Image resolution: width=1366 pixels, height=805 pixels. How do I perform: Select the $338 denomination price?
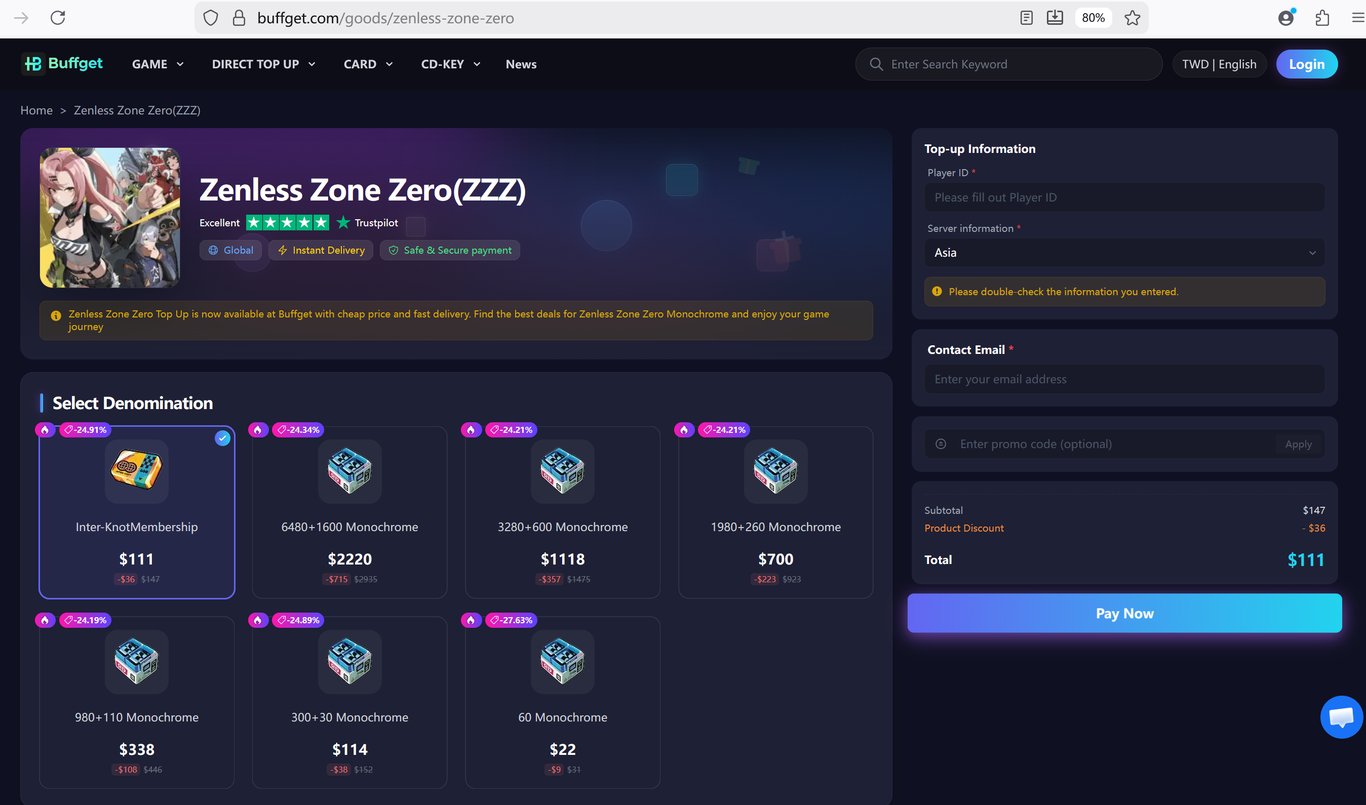tap(137, 749)
